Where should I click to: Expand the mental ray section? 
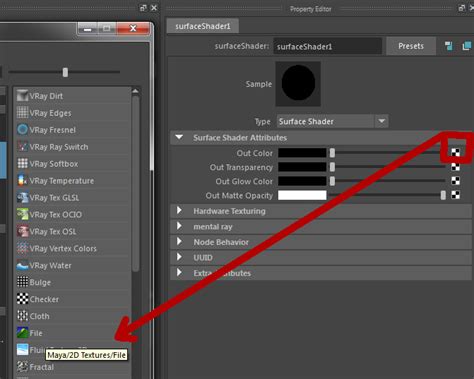click(x=179, y=226)
